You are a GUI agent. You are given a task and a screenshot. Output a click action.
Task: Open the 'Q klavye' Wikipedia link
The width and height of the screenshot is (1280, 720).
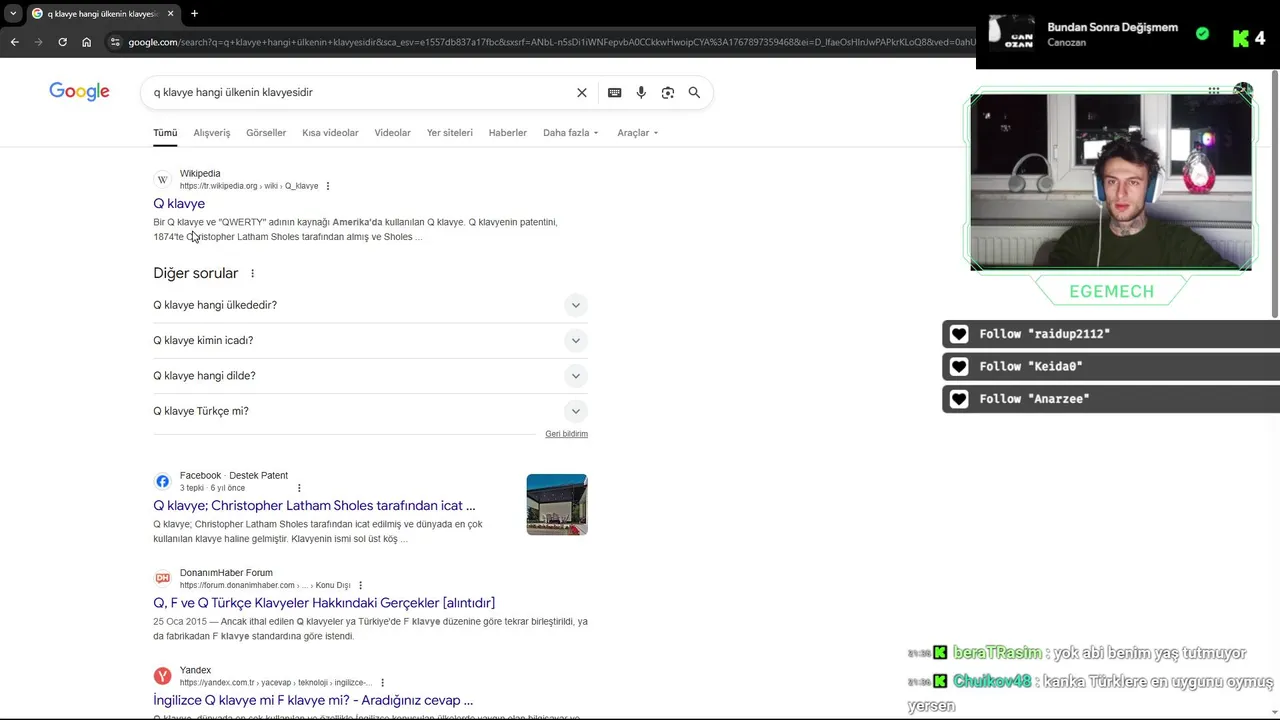coord(179,204)
